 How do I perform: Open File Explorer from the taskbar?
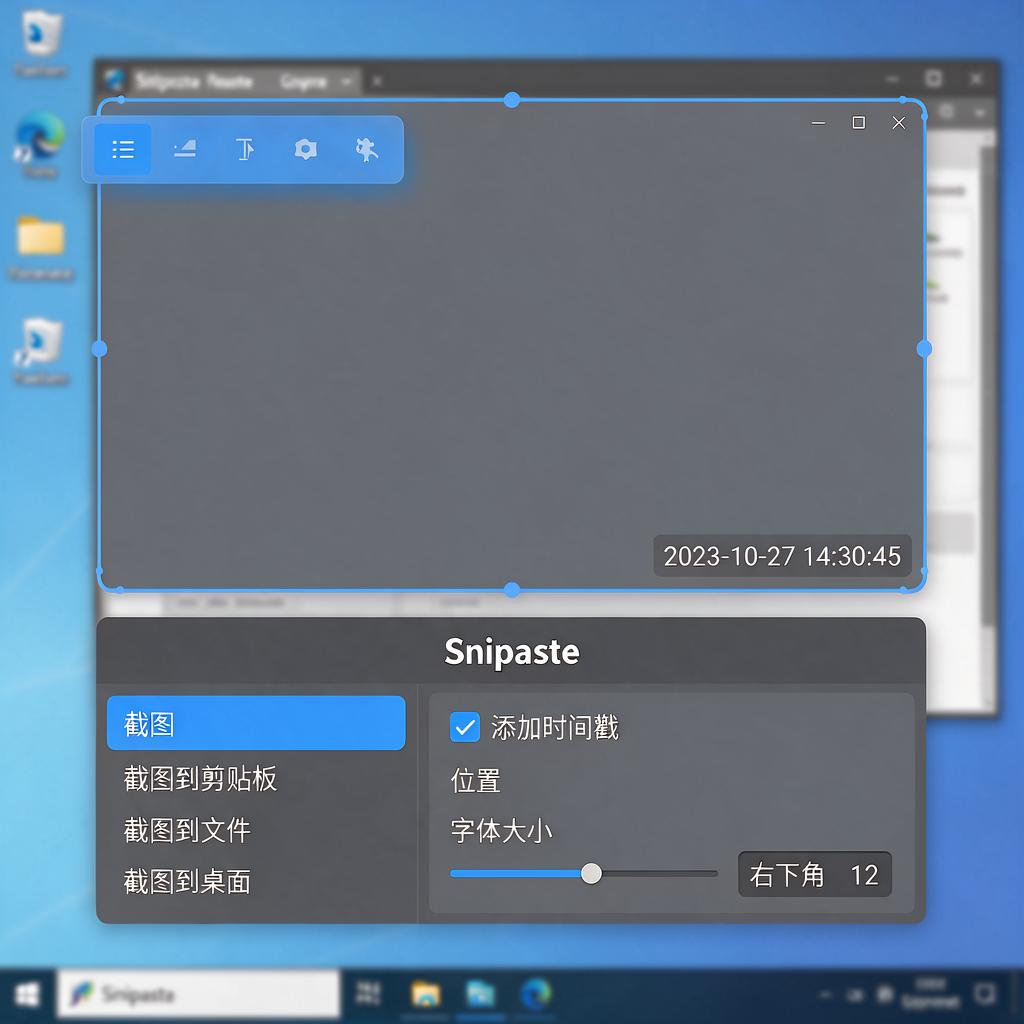(x=426, y=994)
